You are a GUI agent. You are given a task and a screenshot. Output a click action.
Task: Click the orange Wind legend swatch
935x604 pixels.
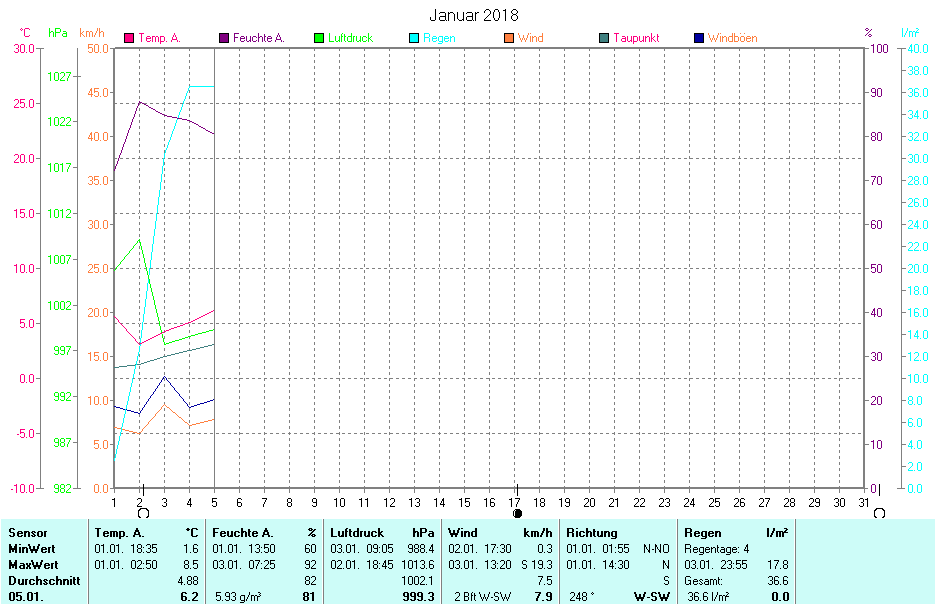[509, 38]
